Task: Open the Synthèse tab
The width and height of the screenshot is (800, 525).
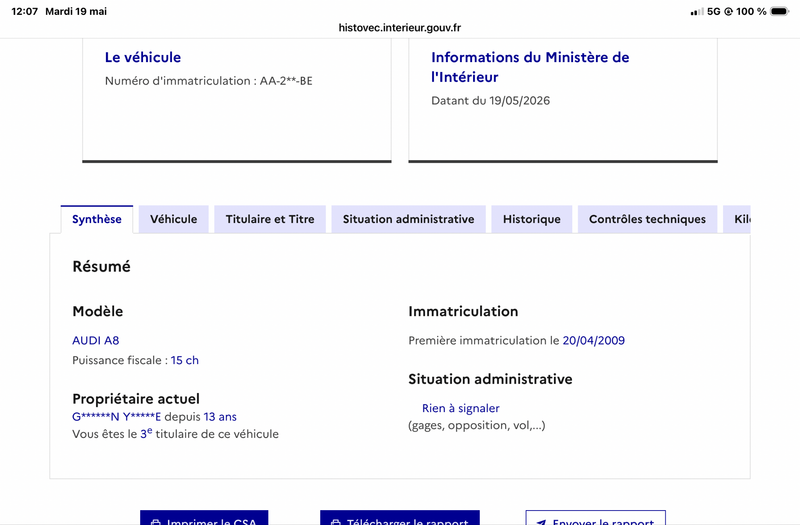Action: pyautogui.click(x=97, y=219)
